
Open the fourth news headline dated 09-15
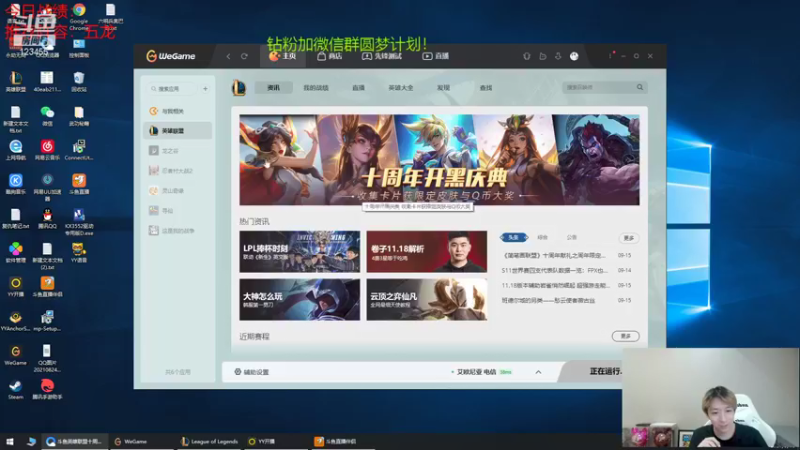pyautogui.click(x=548, y=301)
